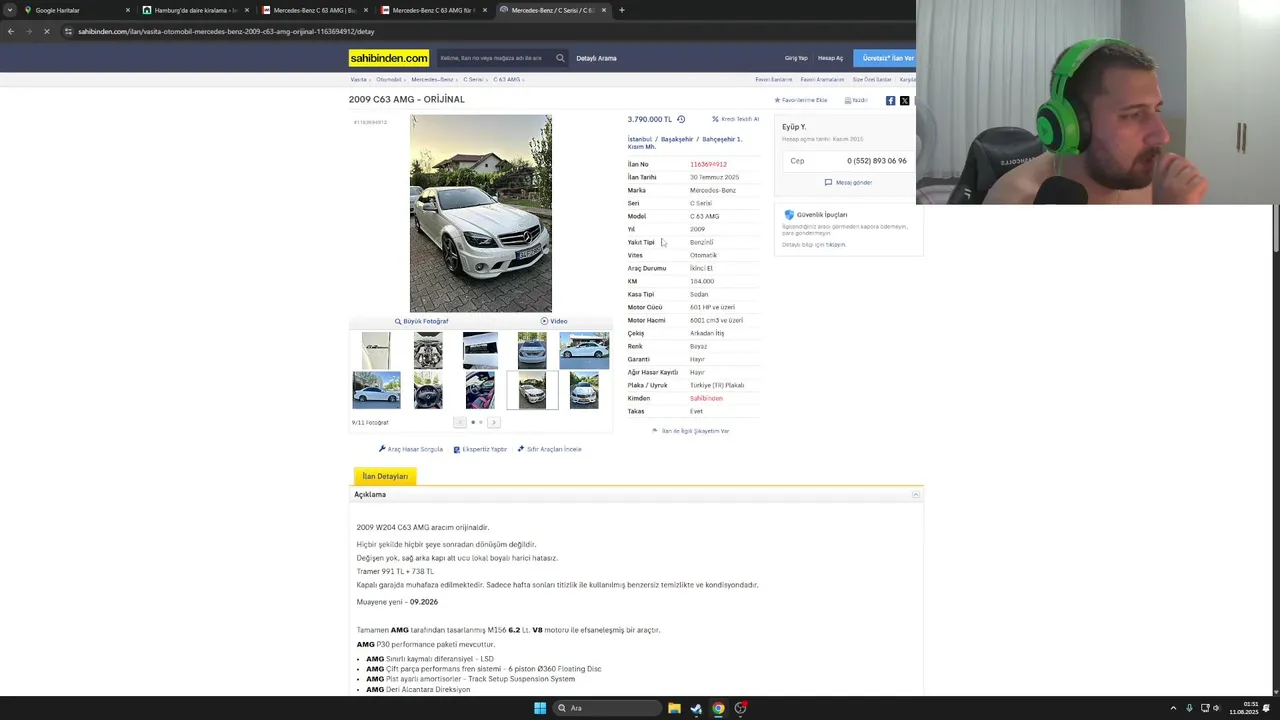Click seller name Eyüp Y.
This screenshot has height=720, width=1280.
794,127
